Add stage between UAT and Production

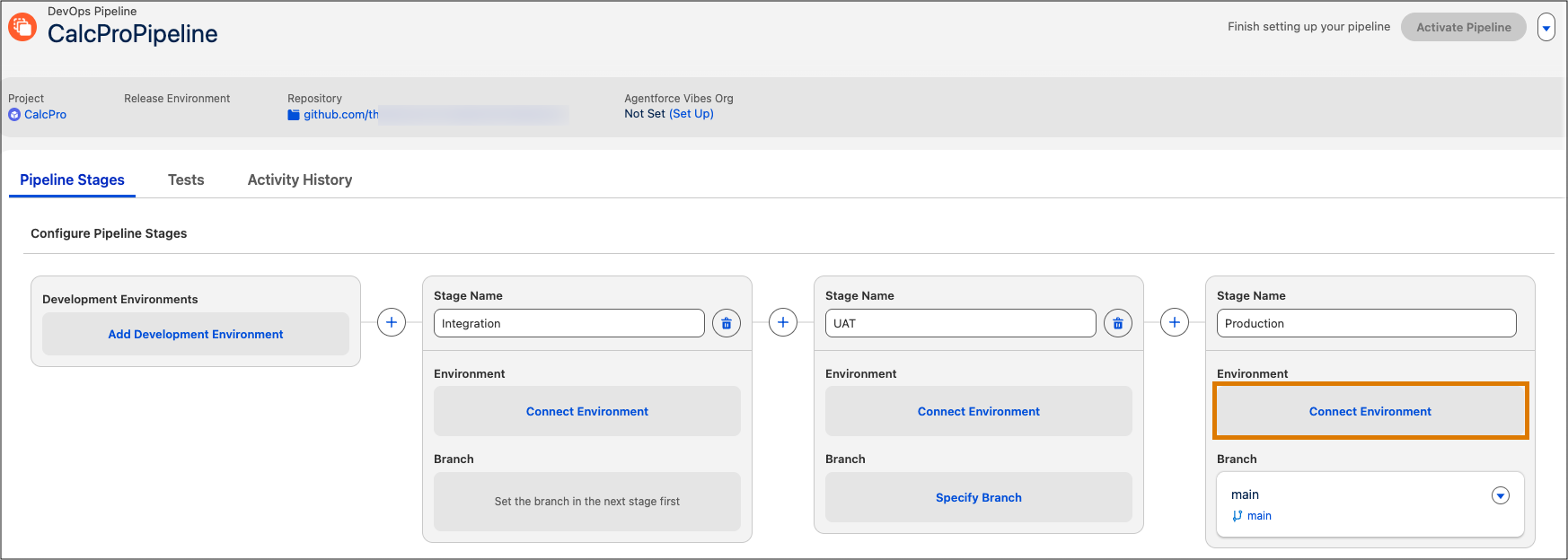click(1175, 322)
